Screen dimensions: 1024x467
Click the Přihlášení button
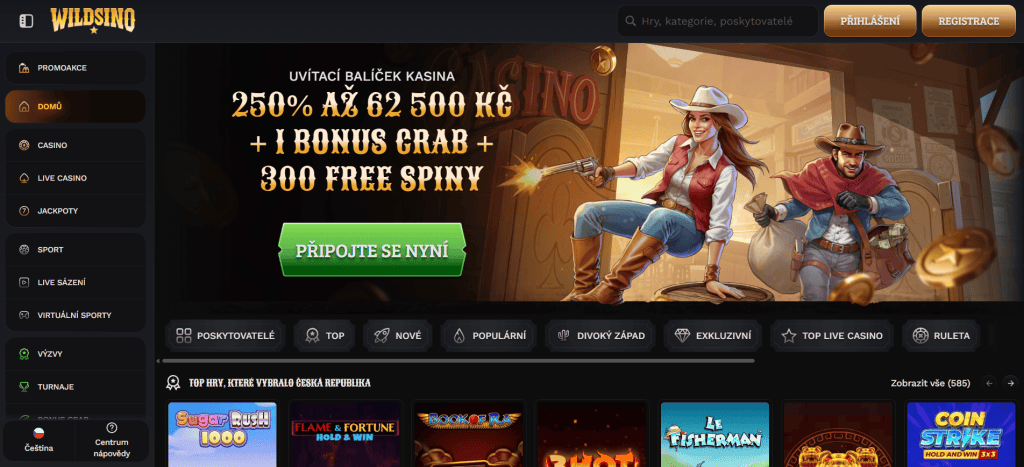coord(870,21)
